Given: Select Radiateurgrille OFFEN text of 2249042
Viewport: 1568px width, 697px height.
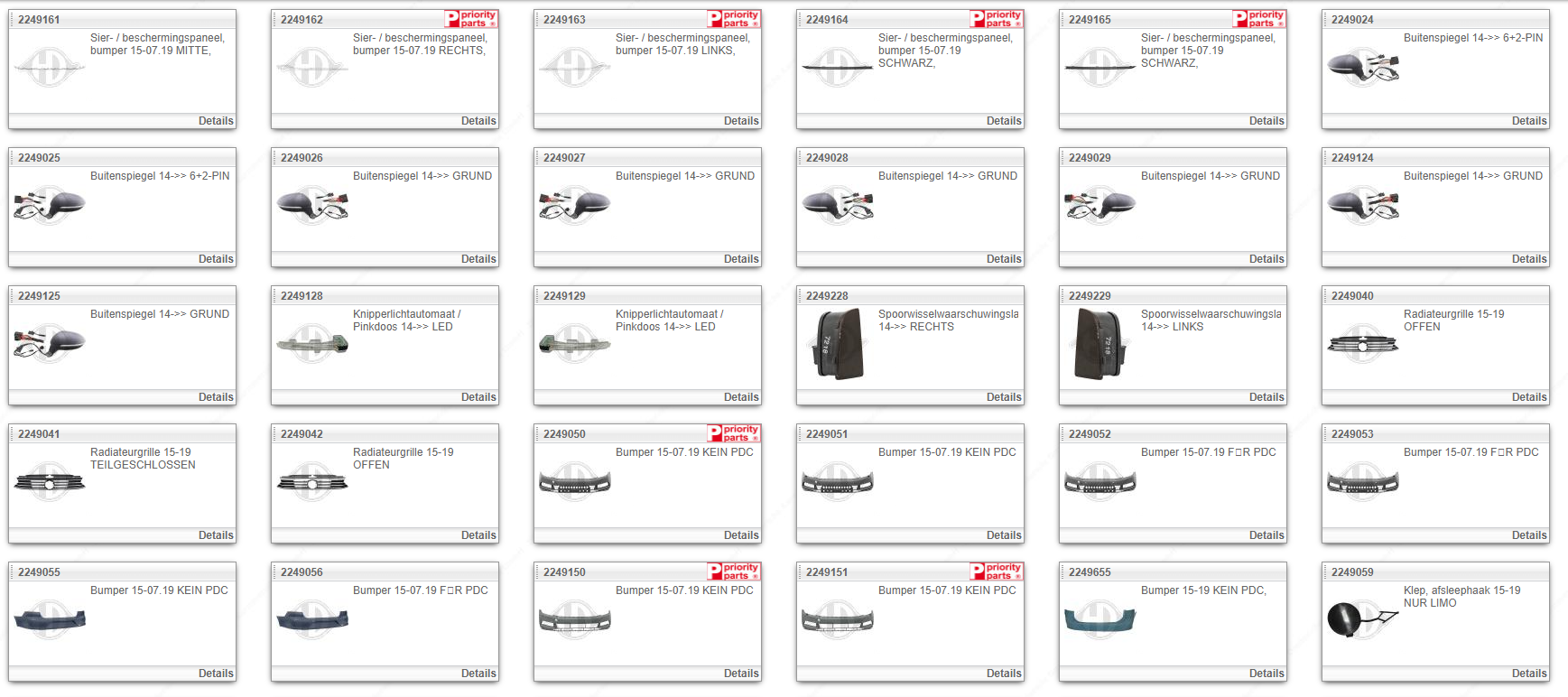Looking at the screenshot, I should 403,459.
